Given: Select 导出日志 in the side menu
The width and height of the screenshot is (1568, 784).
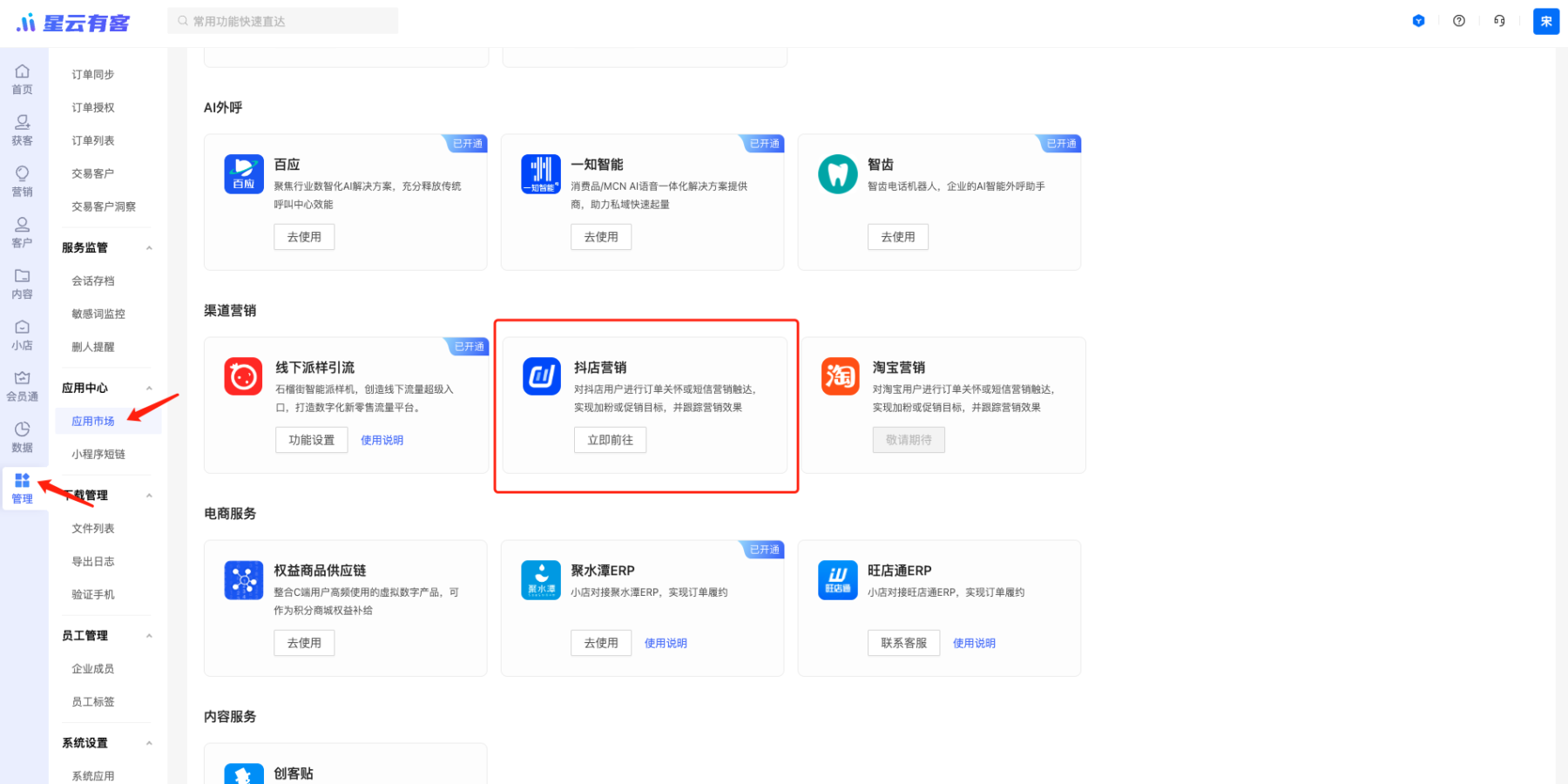Looking at the screenshot, I should [93, 562].
